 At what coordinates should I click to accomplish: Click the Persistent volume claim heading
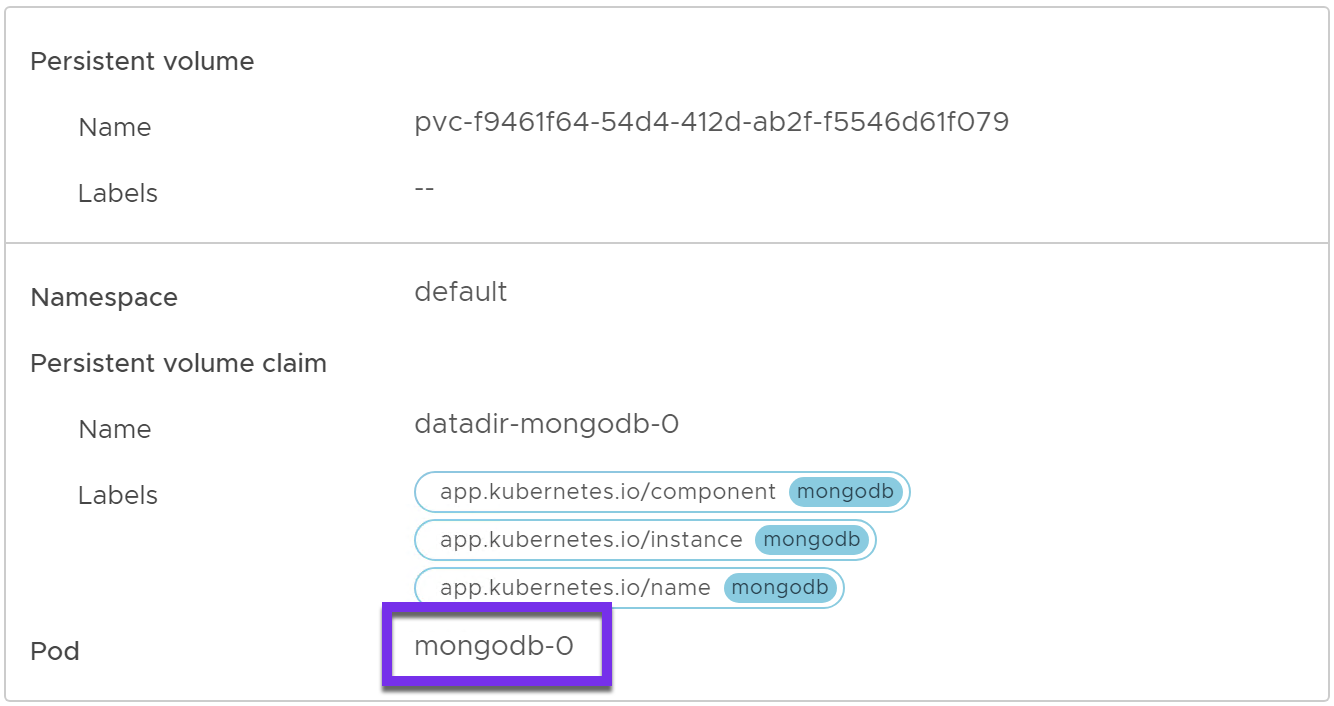point(178,364)
